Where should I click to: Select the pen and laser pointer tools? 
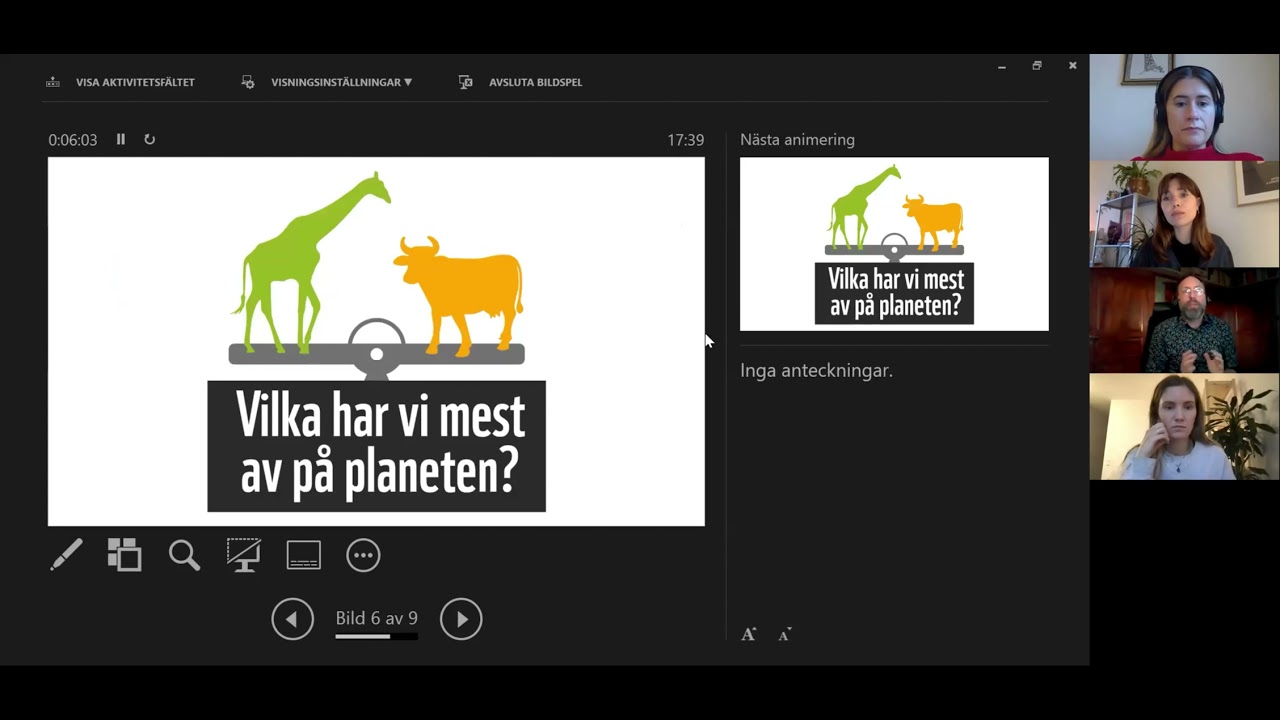click(x=66, y=555)
